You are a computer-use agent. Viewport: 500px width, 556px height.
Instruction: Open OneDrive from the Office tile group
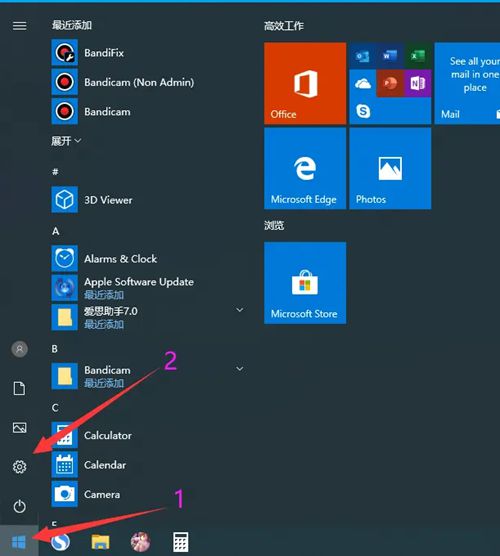[362, 83]
